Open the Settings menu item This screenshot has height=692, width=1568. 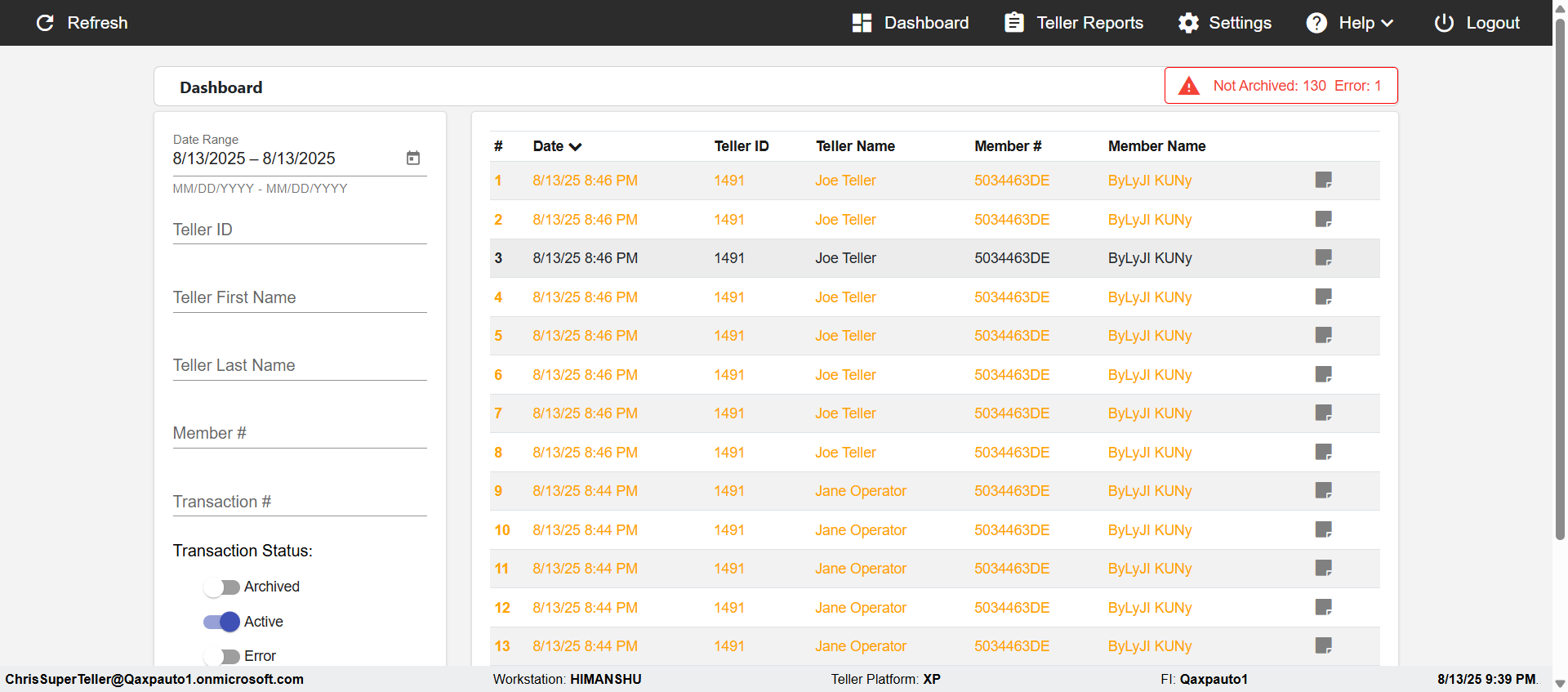pyautogui.click(x=1225, y=23)
